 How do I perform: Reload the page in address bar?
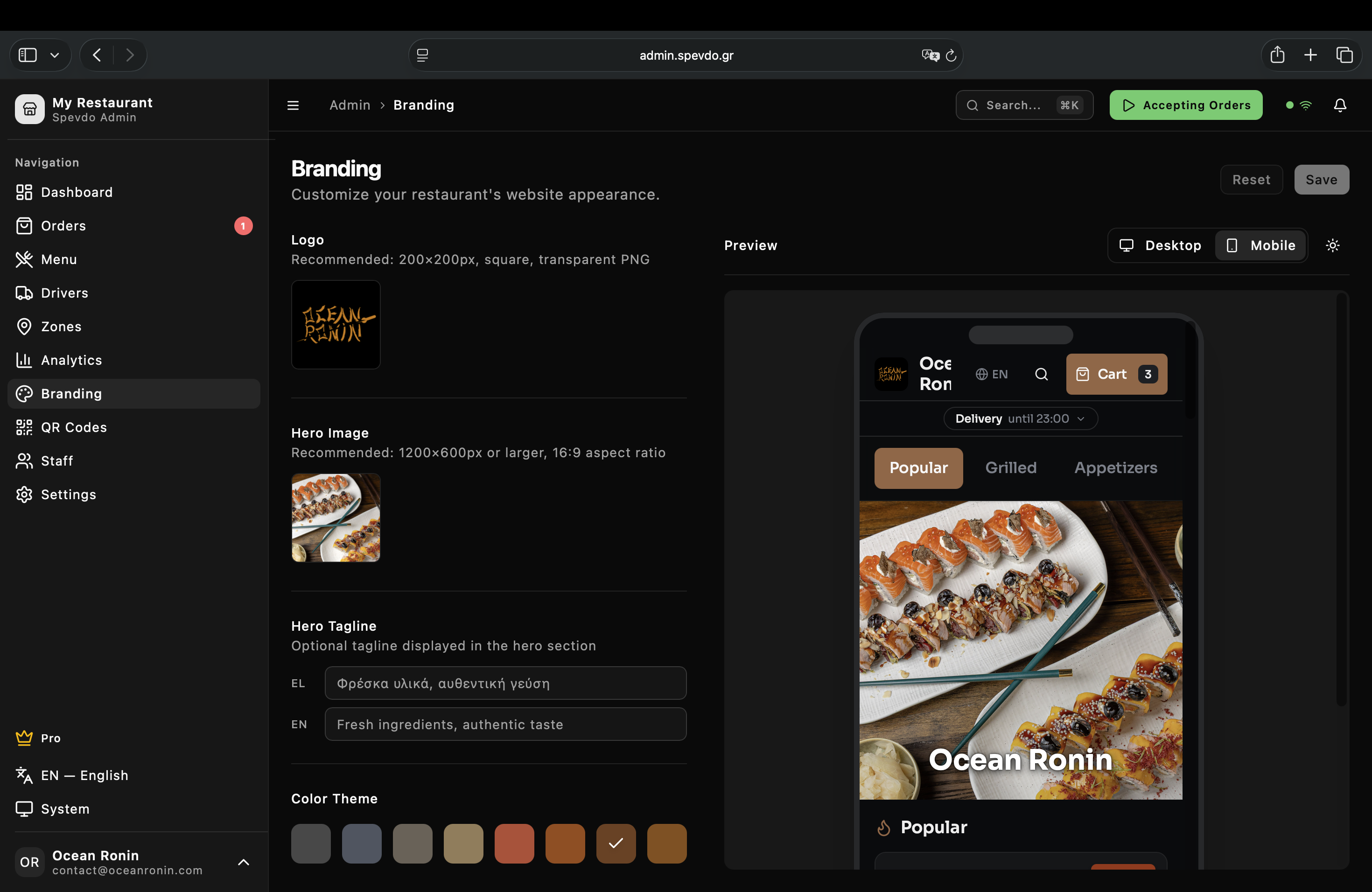pos(951,56)
